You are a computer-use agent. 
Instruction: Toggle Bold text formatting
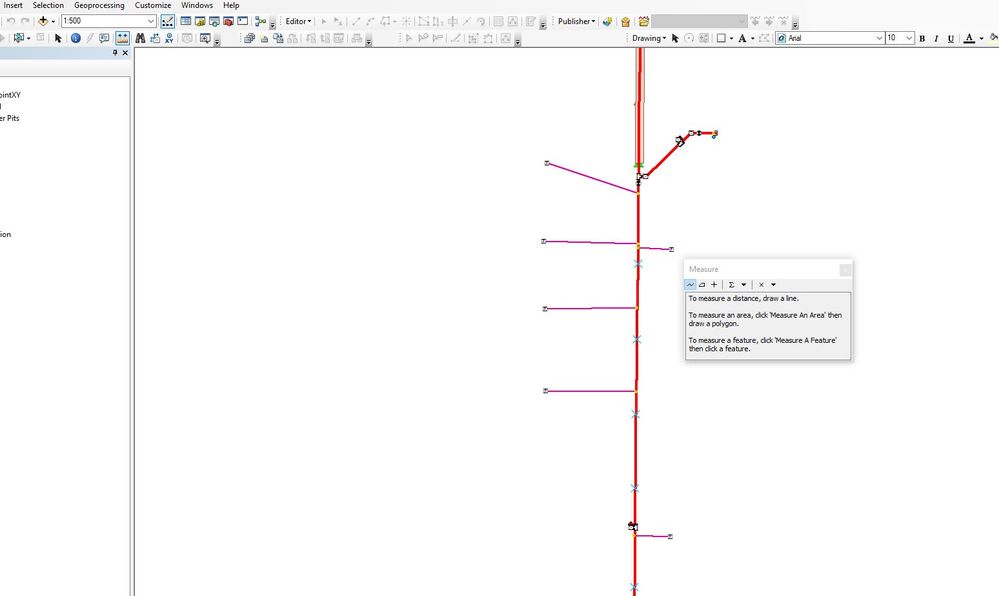tap(922, 38)
